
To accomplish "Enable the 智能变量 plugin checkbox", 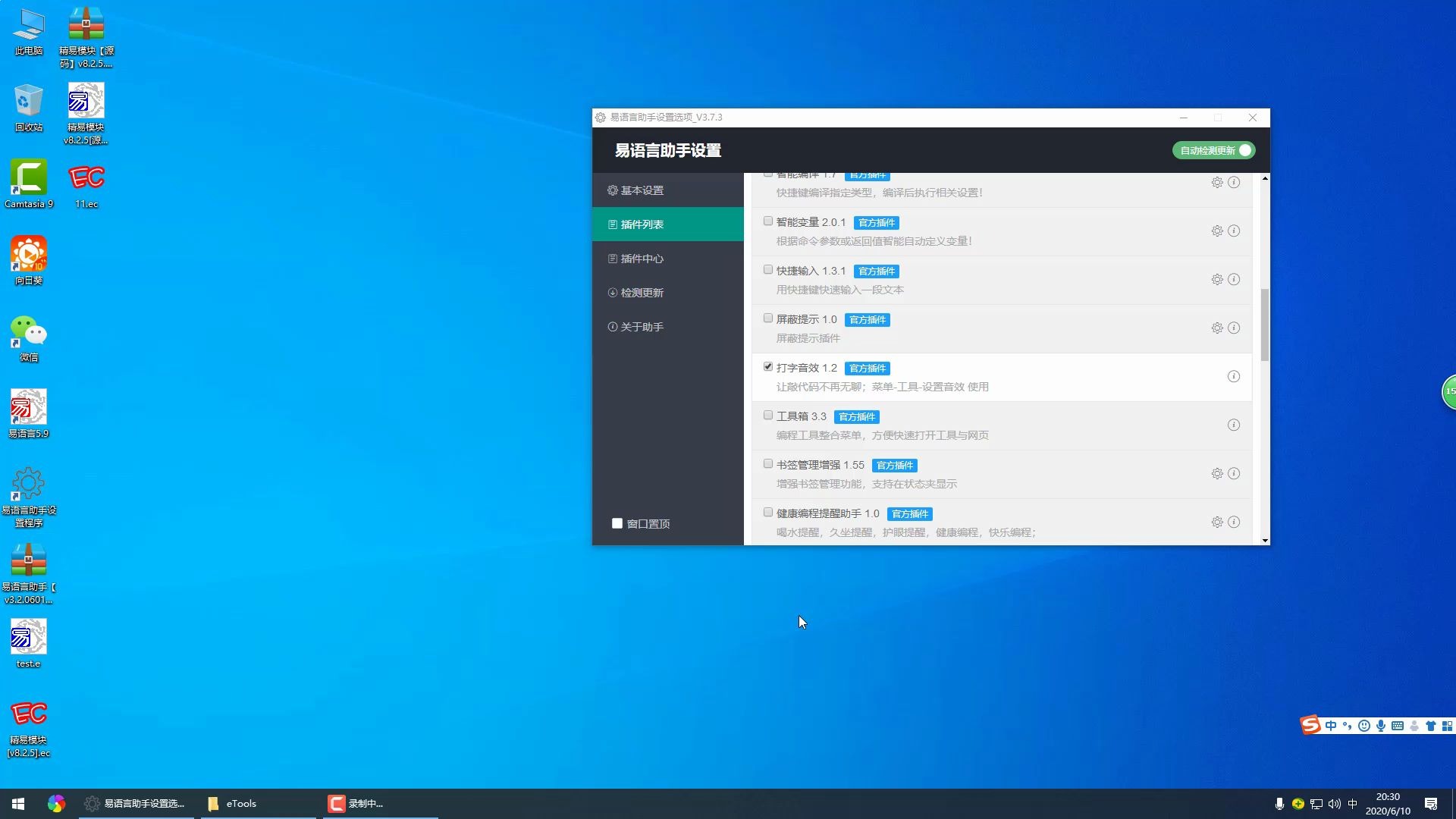I will [x=768, y=221].
